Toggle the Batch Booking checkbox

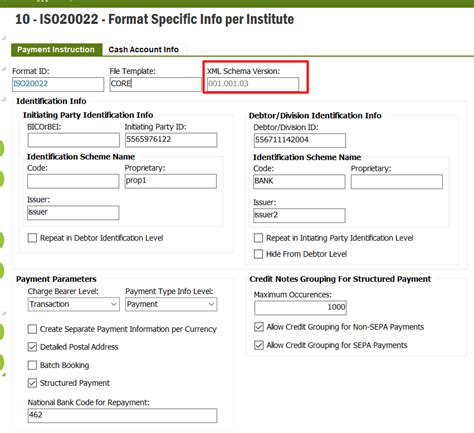(32, 365)
